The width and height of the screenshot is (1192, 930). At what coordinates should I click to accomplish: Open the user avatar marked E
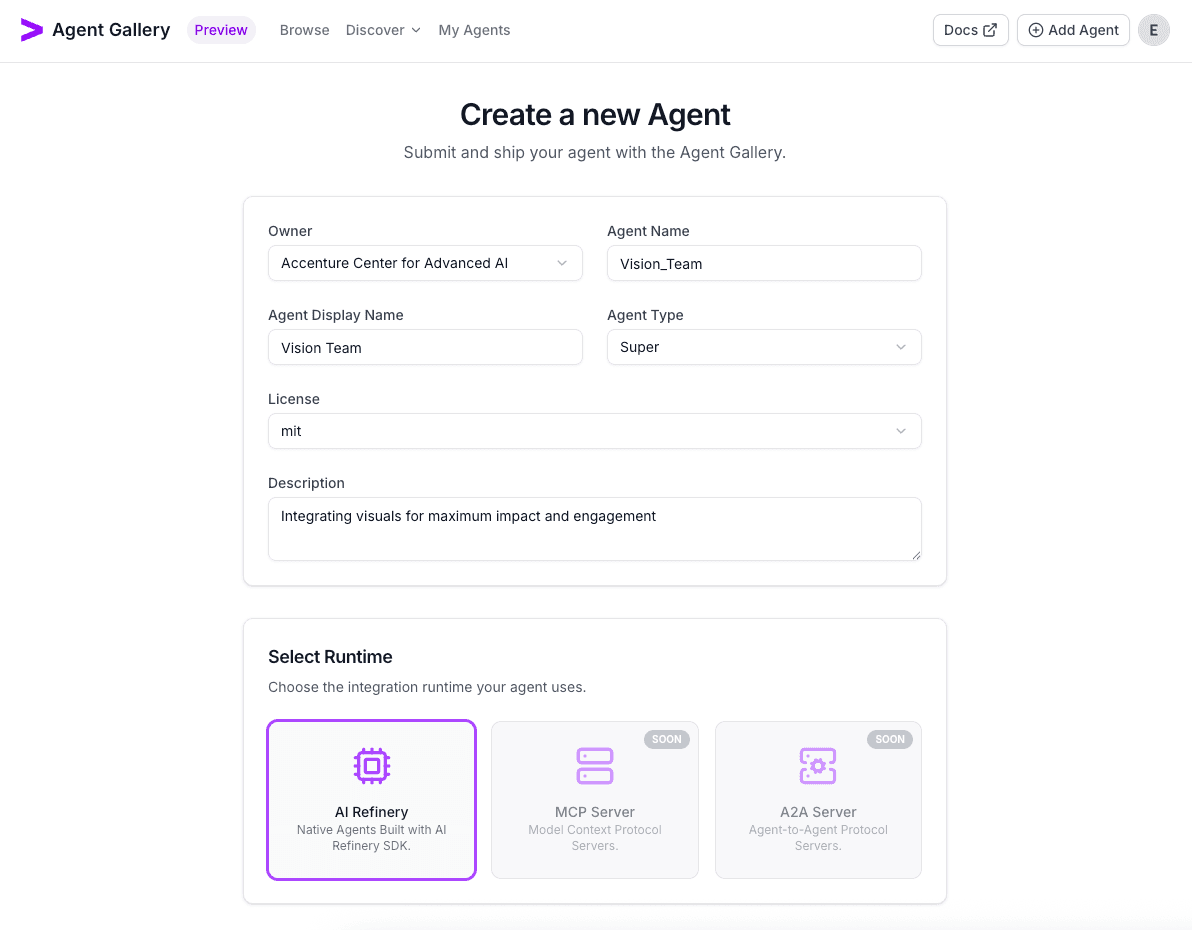tap(1154, 30)
